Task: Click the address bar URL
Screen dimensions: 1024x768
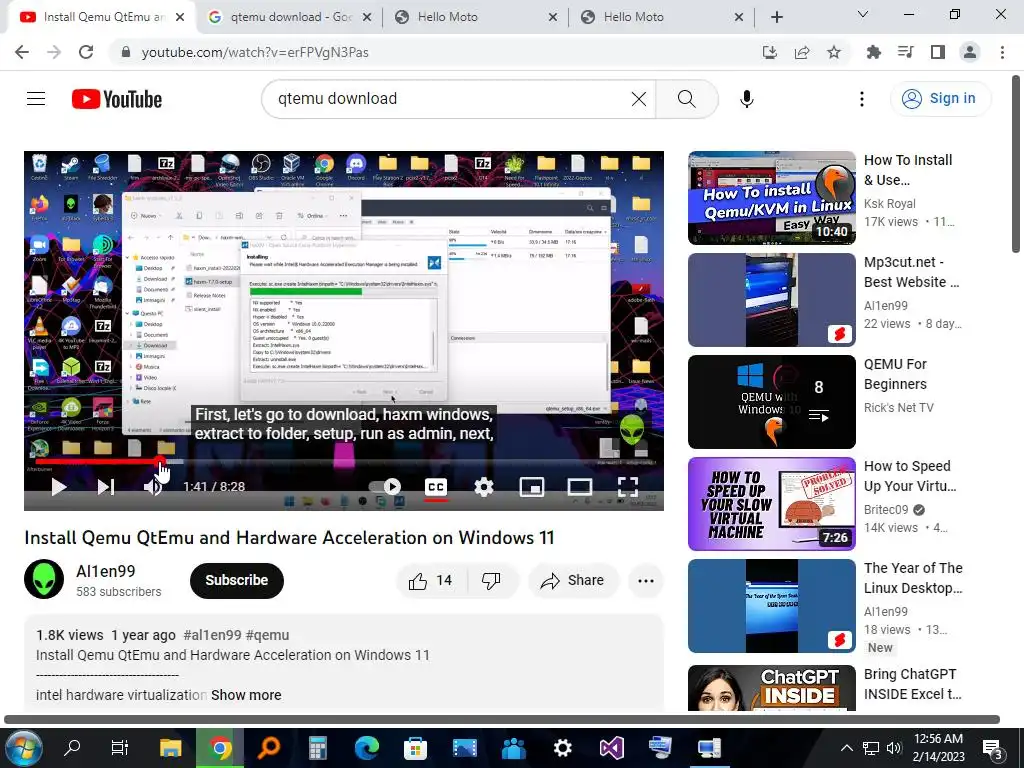Action: click(255, 52)
